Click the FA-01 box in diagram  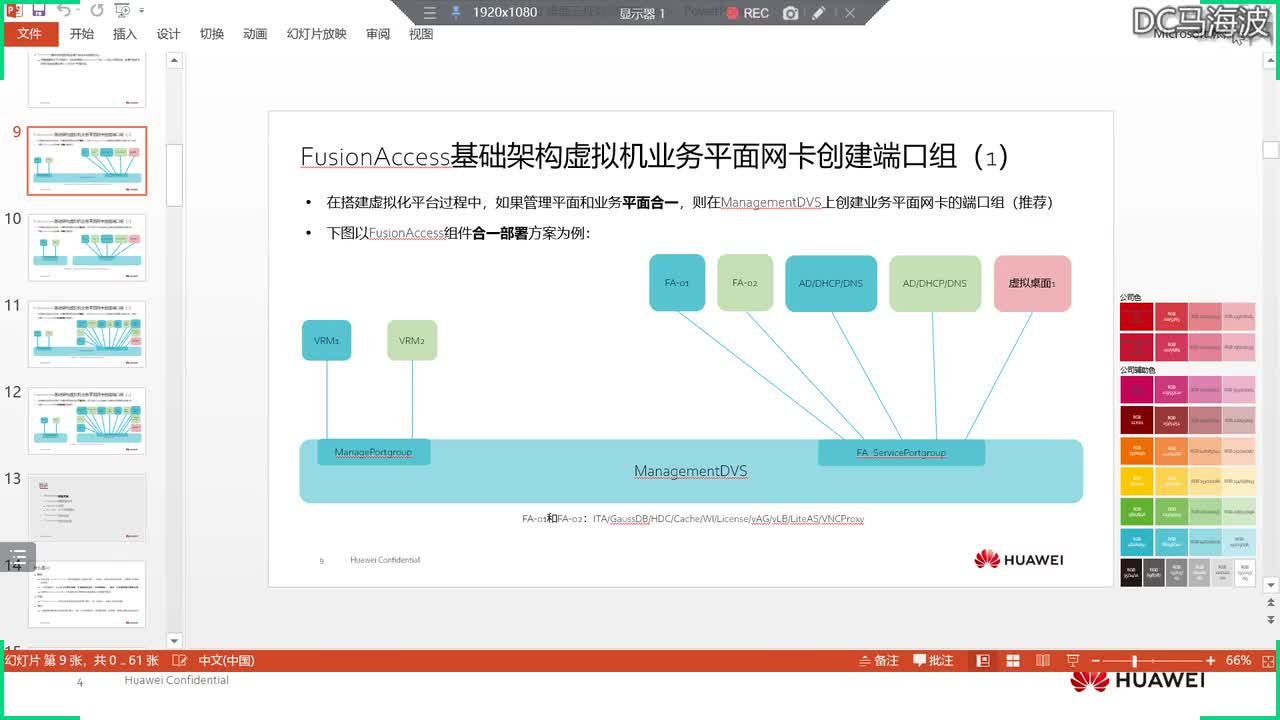point(677,283)
